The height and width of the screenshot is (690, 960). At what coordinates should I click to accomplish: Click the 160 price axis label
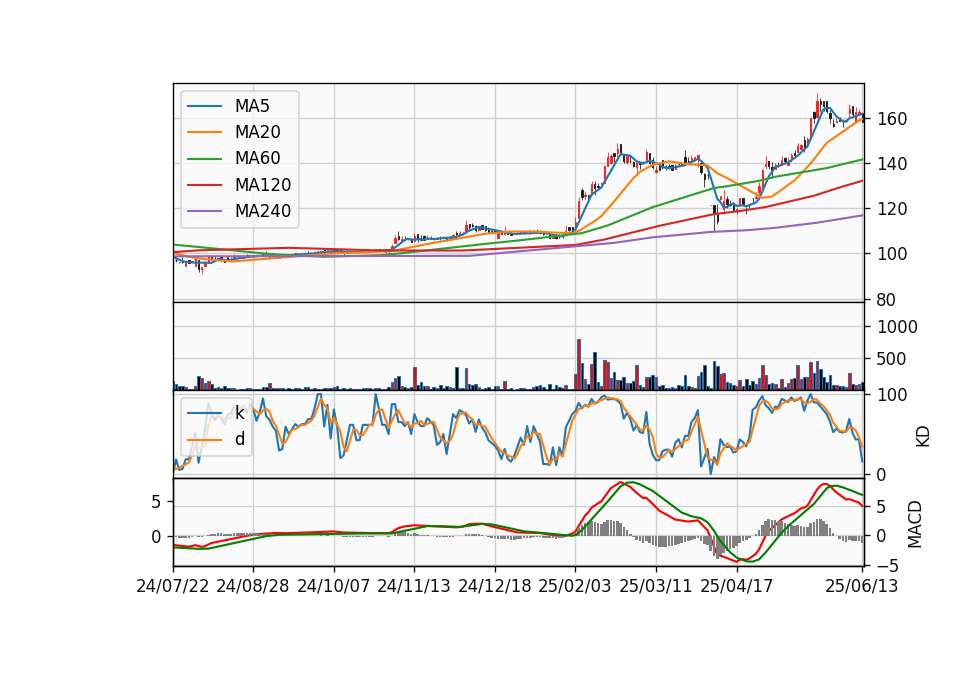(892, 119)
